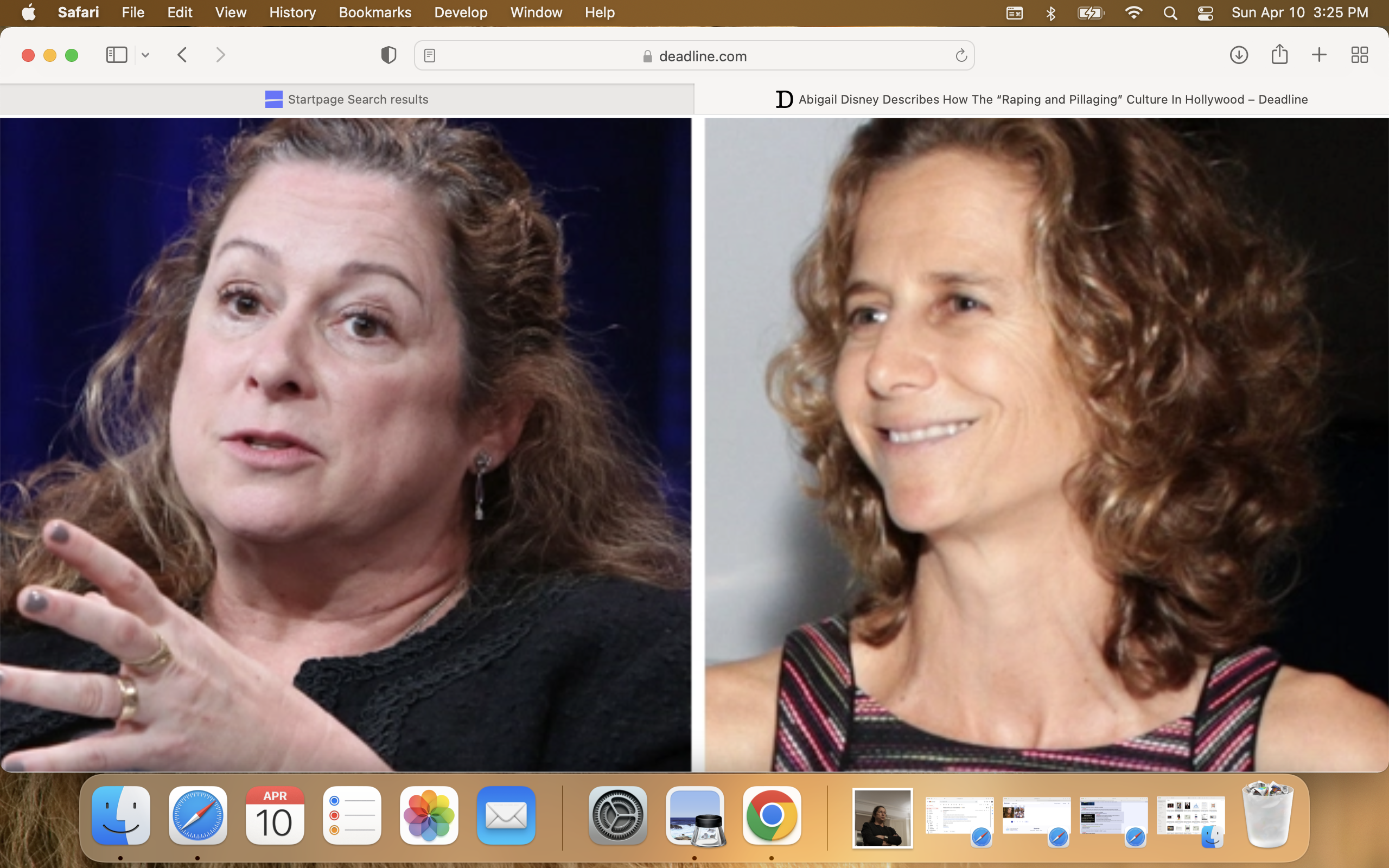Go back to the previous page
Screen dimensions: 1389x868
click(x=182, y=55)
